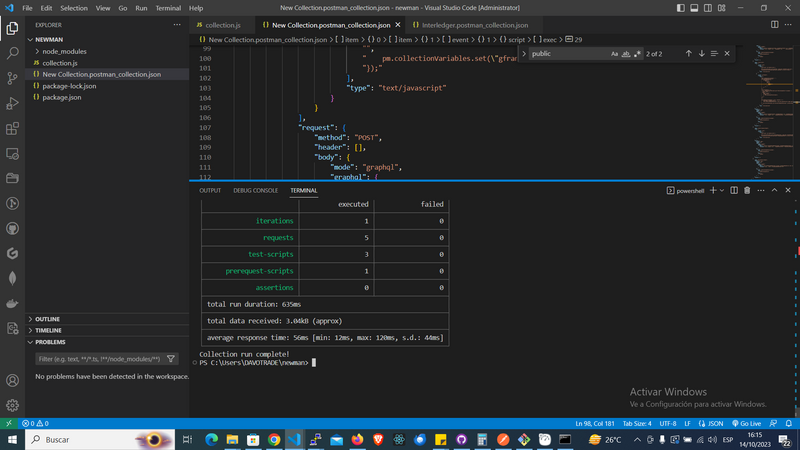The width and height of the screenshot is (800, 450).
Task: Toggle primary side bar layout button
Action: click(x=681, y=8)
